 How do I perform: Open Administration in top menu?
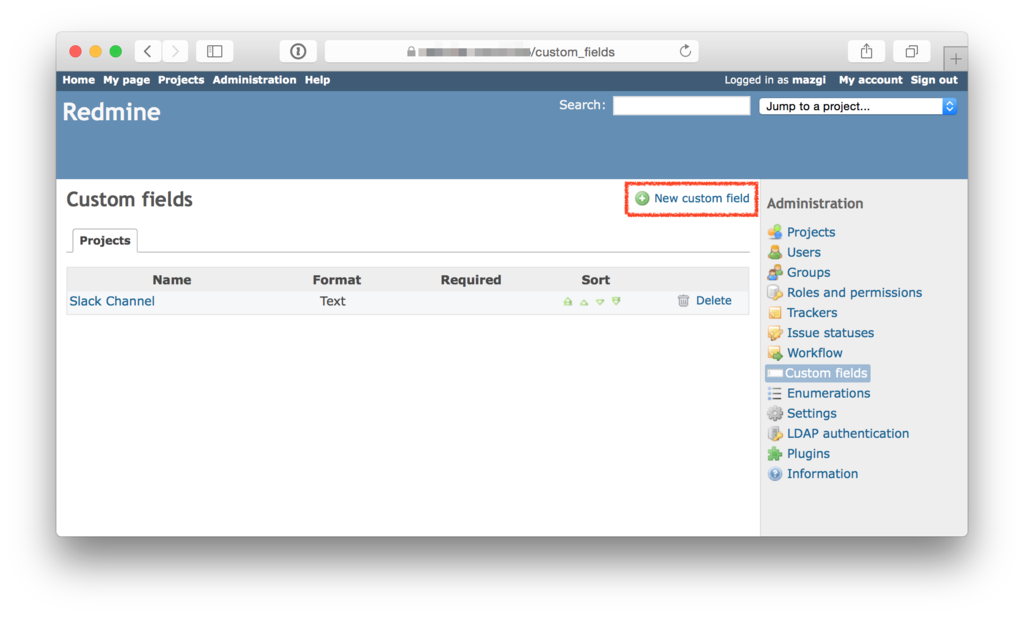(x=254, y=80)
